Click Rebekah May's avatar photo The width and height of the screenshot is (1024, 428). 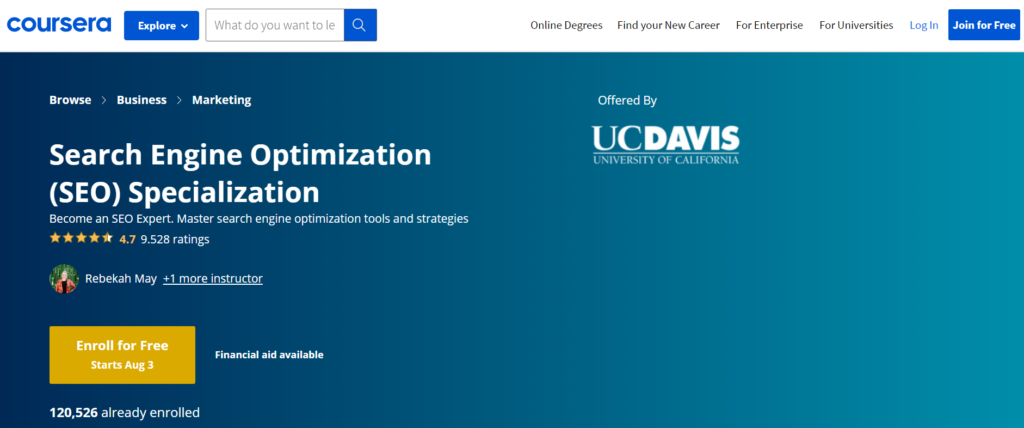pyautogui.click(x=64, y=278)
